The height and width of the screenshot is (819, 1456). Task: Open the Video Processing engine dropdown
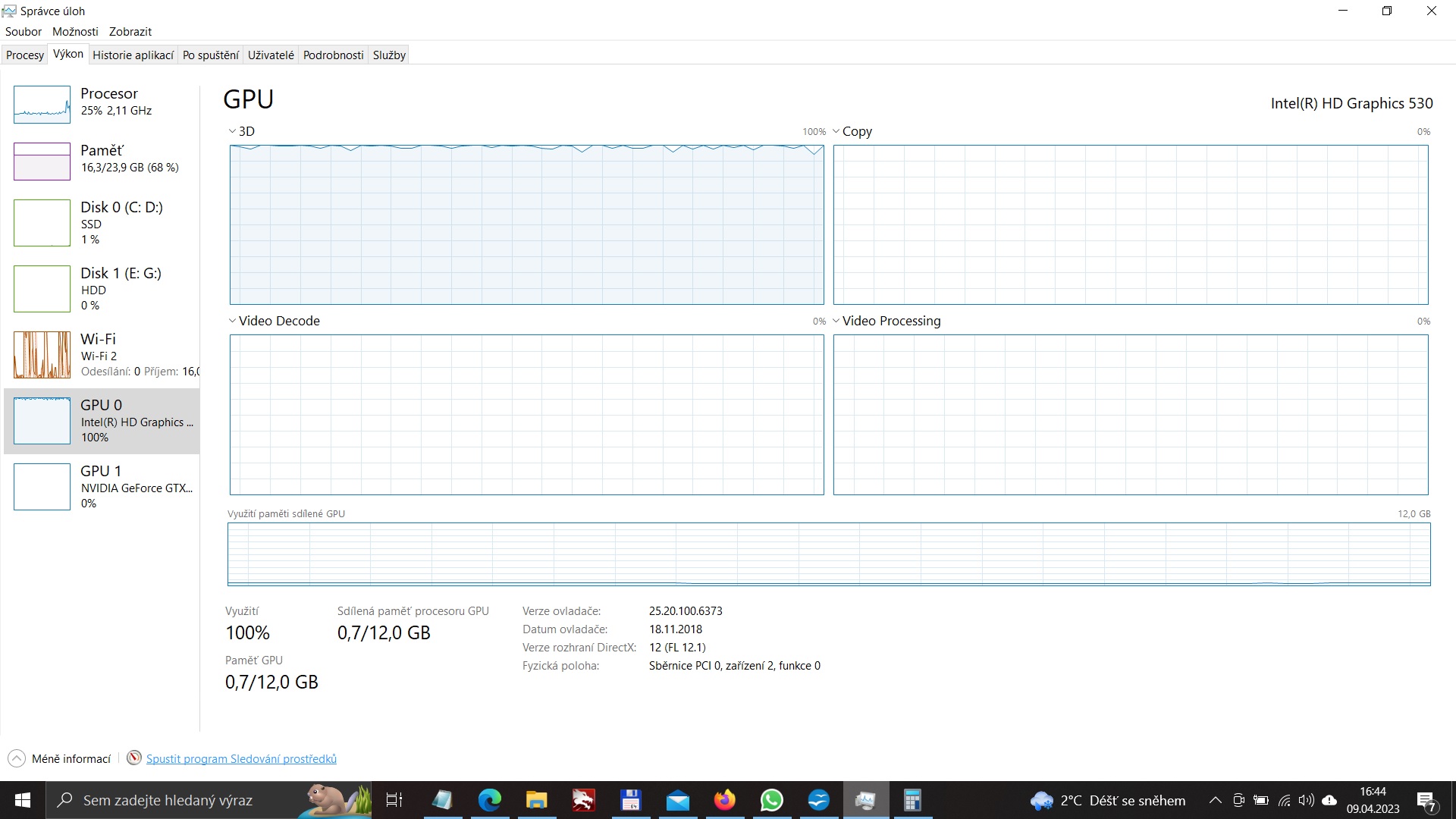pyautogui.click(x=836, y=321)
